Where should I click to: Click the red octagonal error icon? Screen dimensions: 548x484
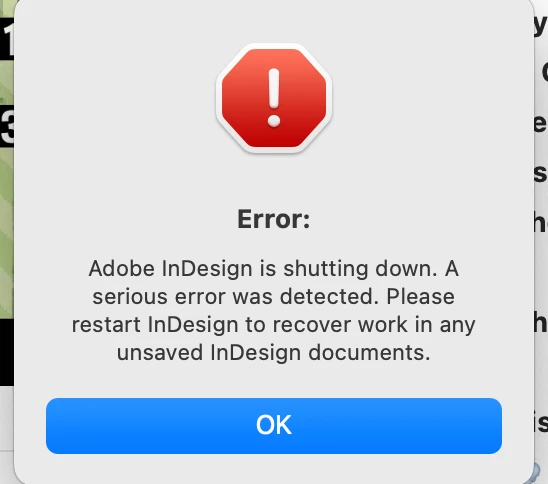pyautogui.click(x=274, y=98)
